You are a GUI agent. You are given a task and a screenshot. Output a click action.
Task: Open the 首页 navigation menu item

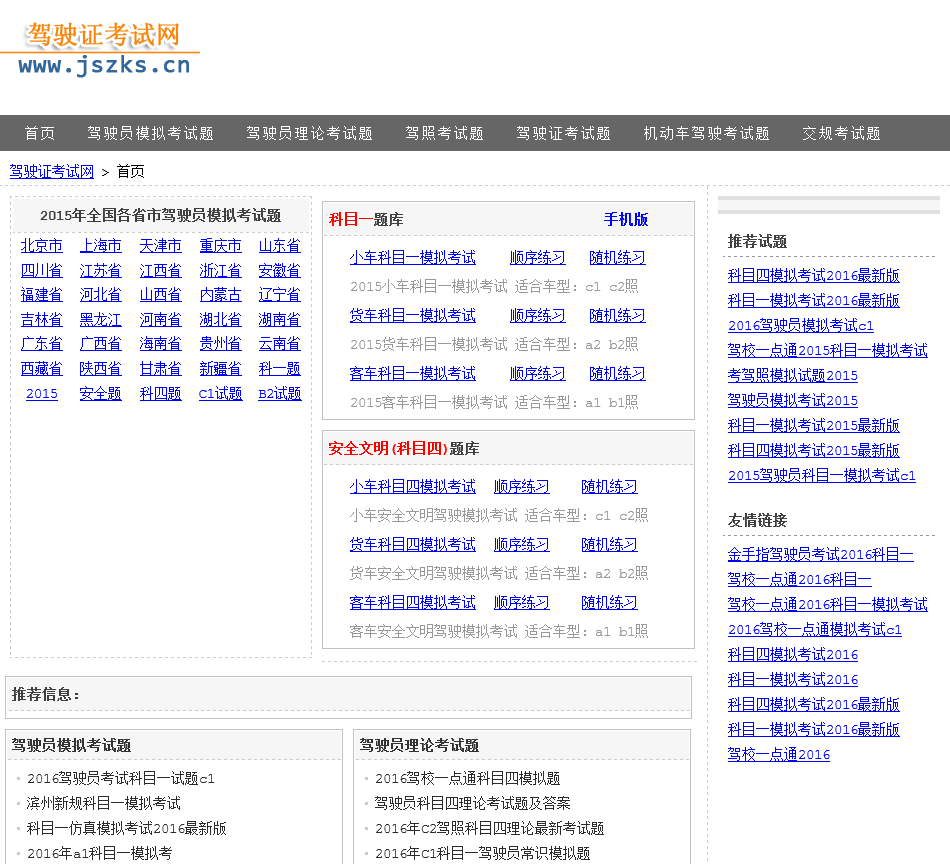click(40, 133)
